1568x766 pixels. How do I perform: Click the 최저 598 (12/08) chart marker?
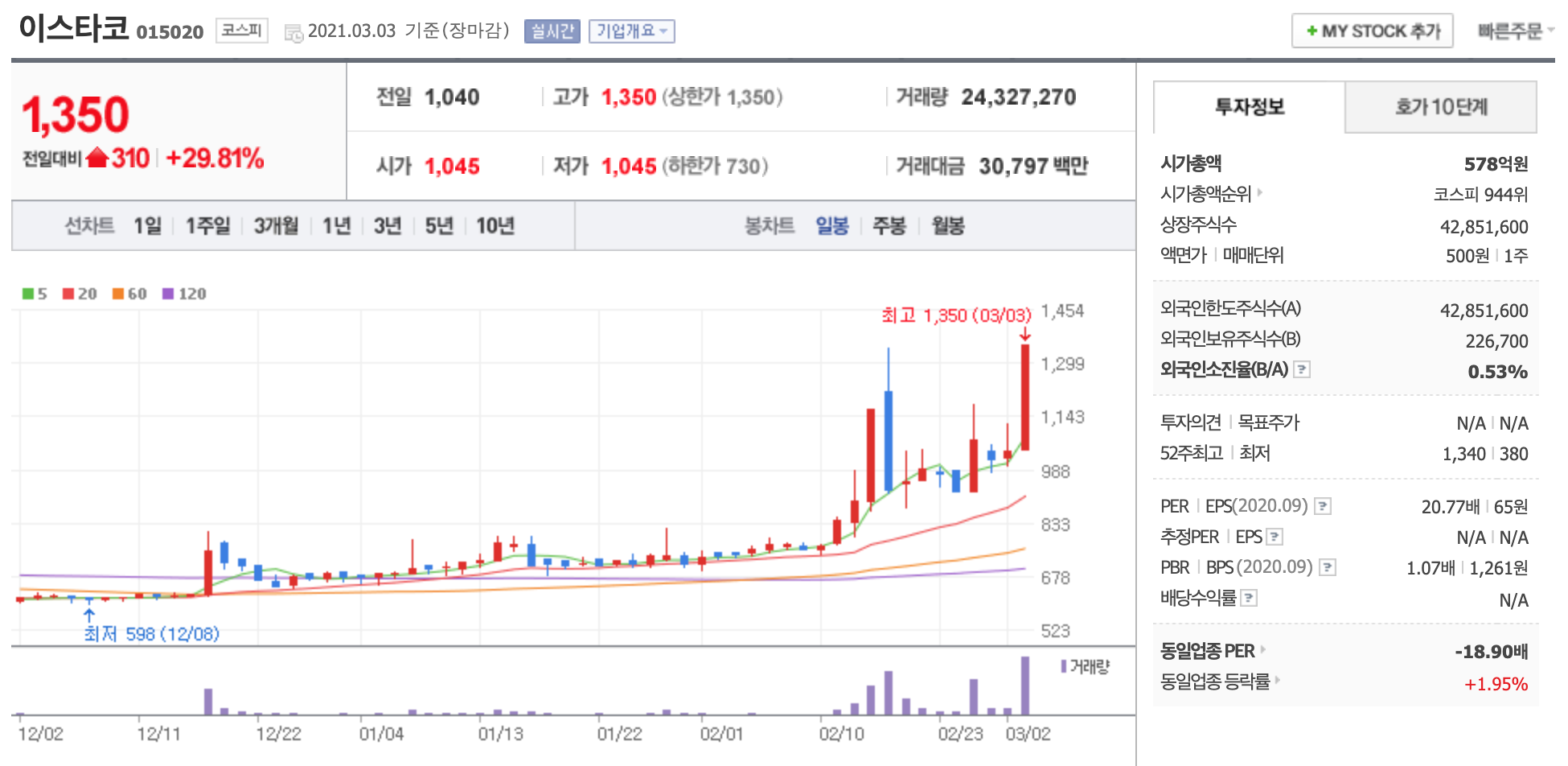152,634
